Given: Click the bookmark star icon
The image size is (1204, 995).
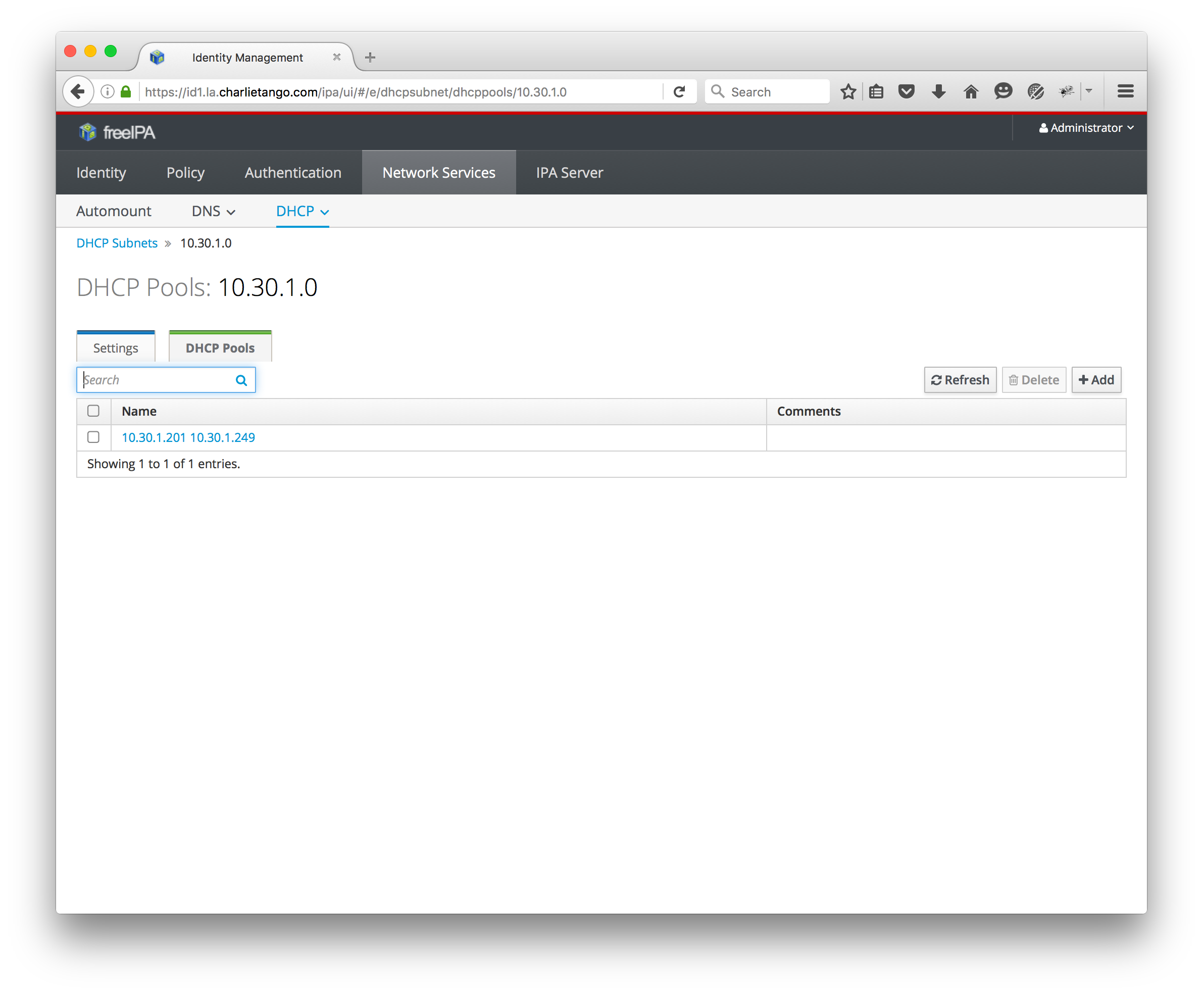Looking at the screenshot, I should (847, 92).
